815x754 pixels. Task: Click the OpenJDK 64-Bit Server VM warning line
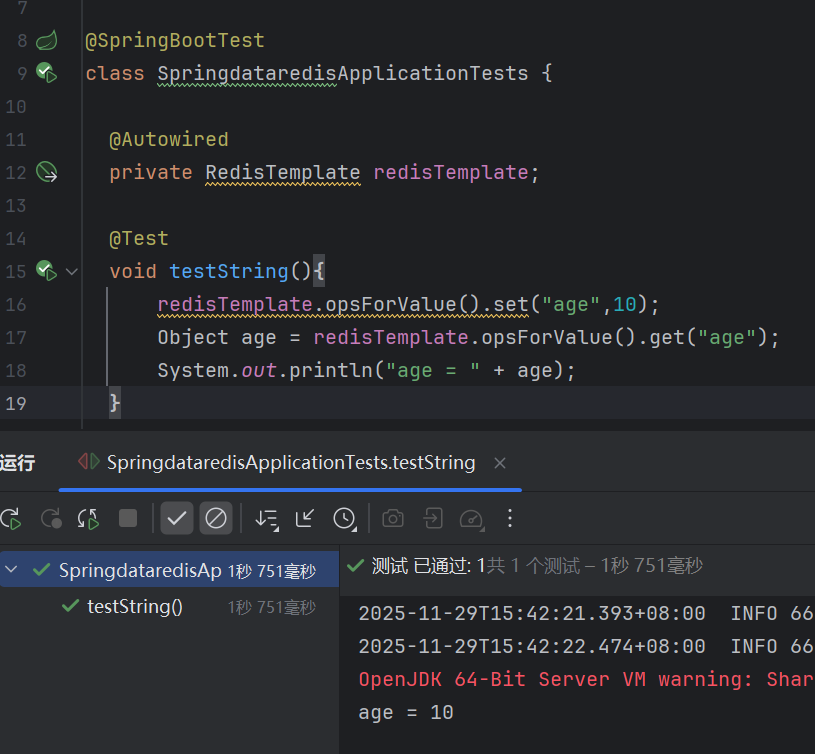(x=586, y=679)
